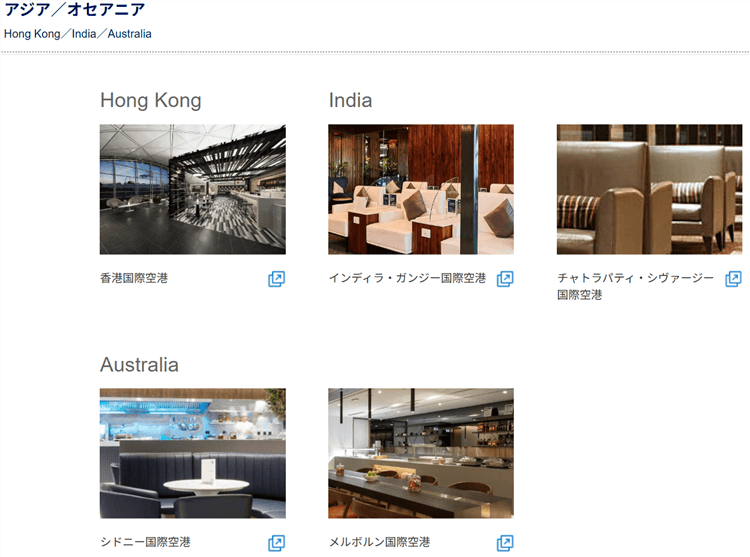Select the シドニー国際空港 text link

click(x=145, y=542)
